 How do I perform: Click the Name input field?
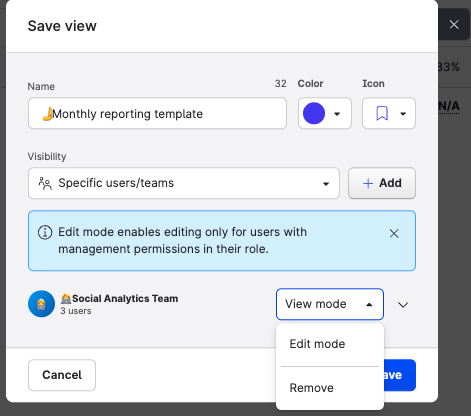157,113
